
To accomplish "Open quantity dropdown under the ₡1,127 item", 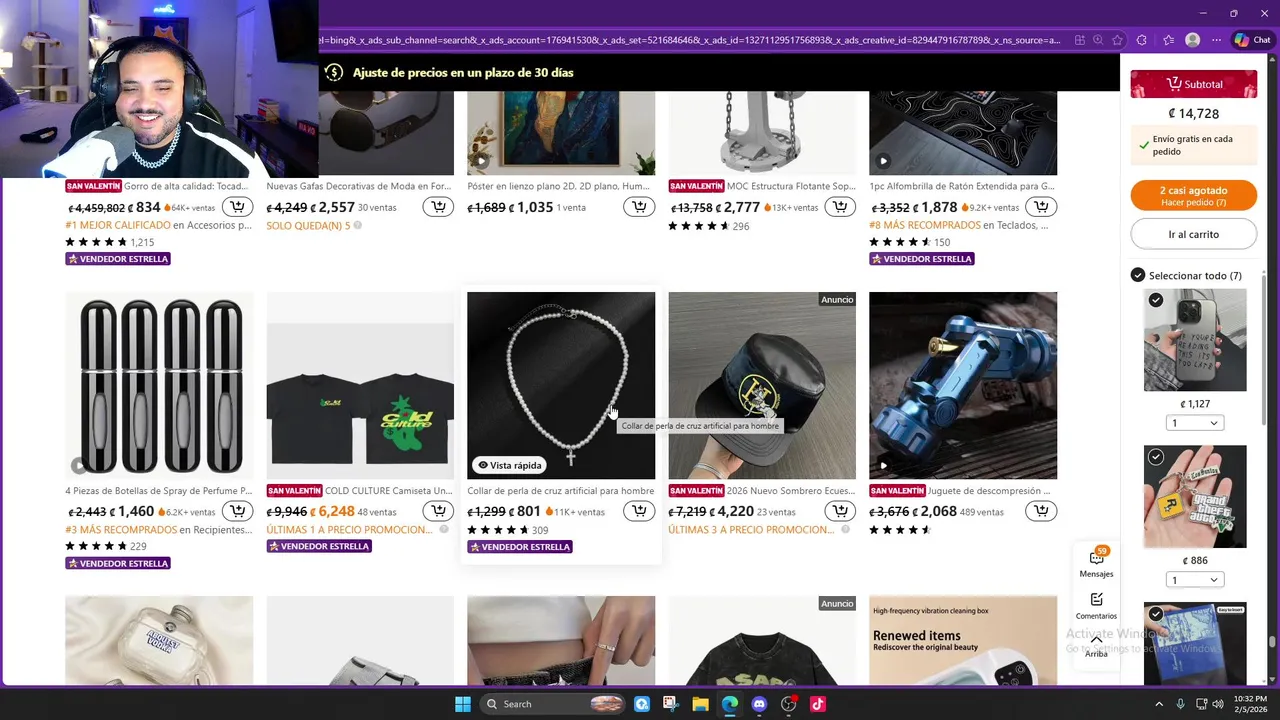I will 1195,423.
